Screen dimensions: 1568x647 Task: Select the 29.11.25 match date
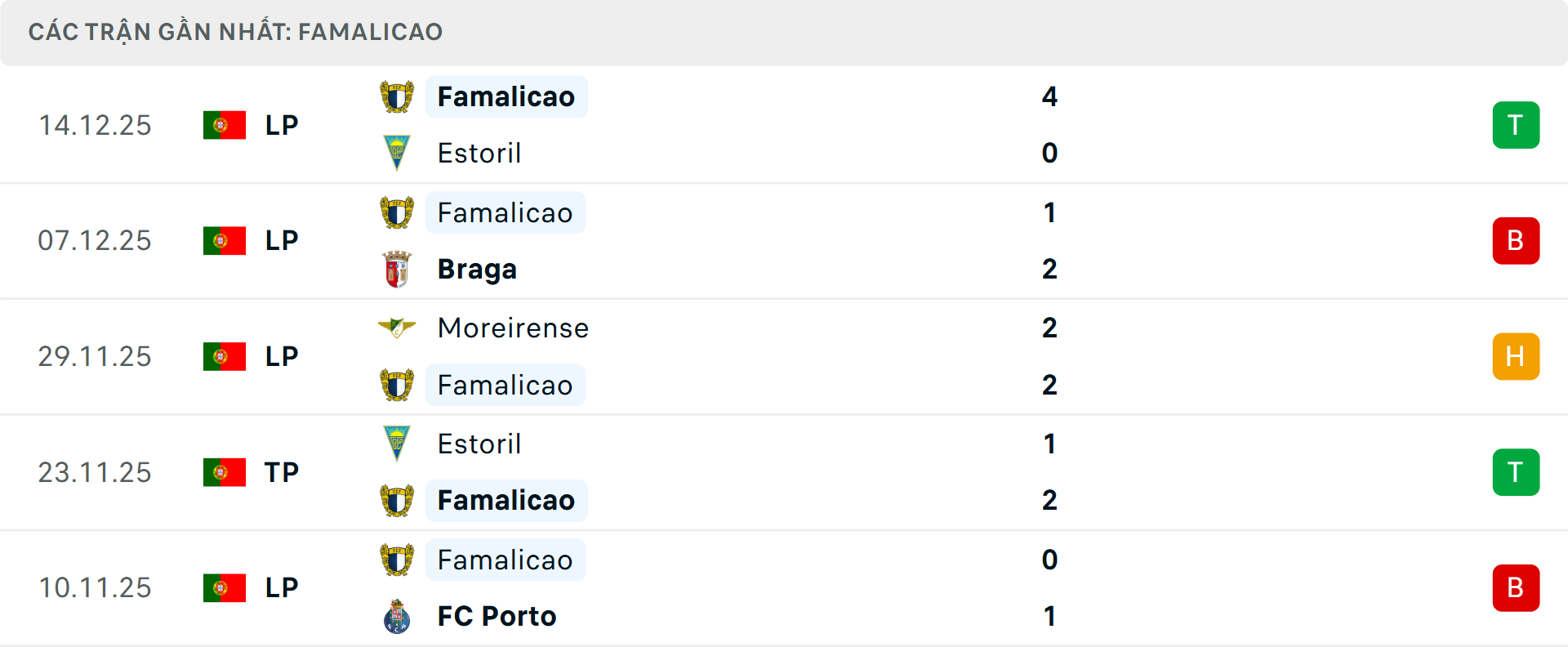pos(95,356)
